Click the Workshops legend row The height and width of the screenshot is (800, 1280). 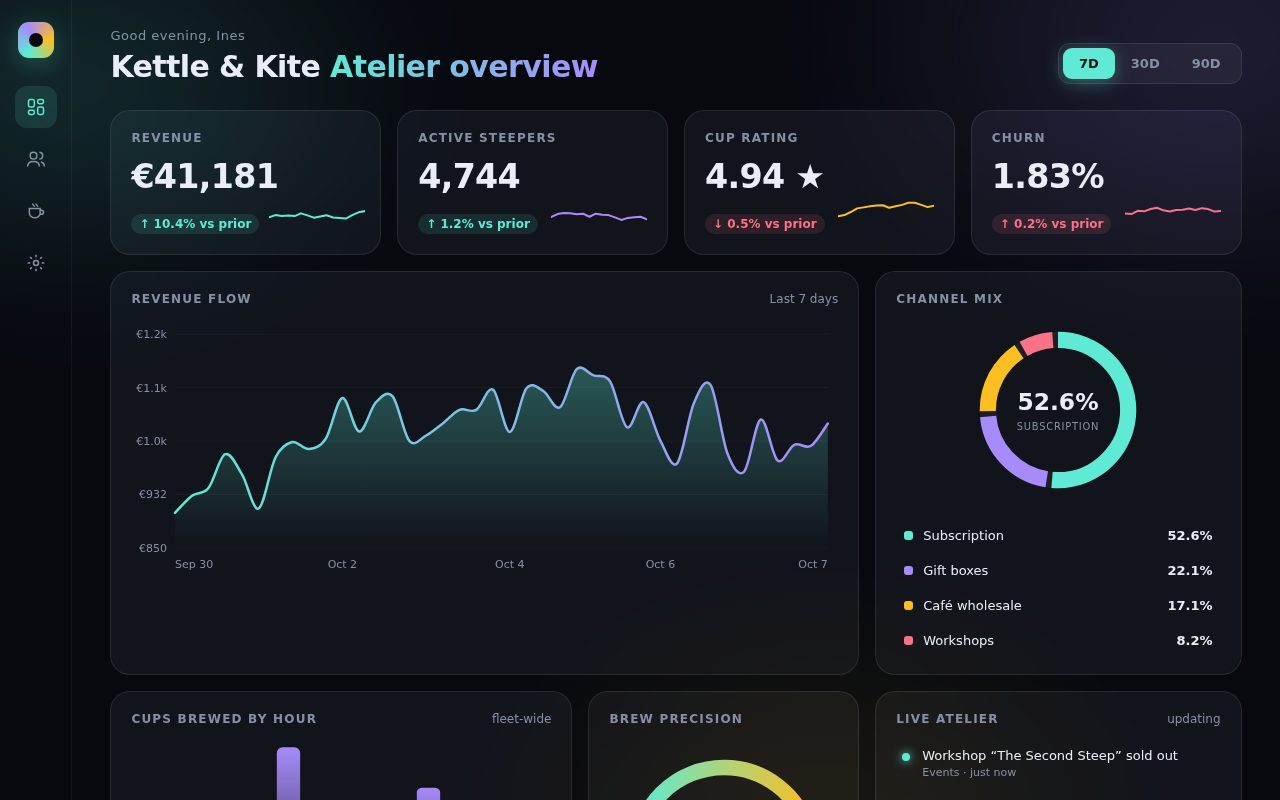(1058, 641)
